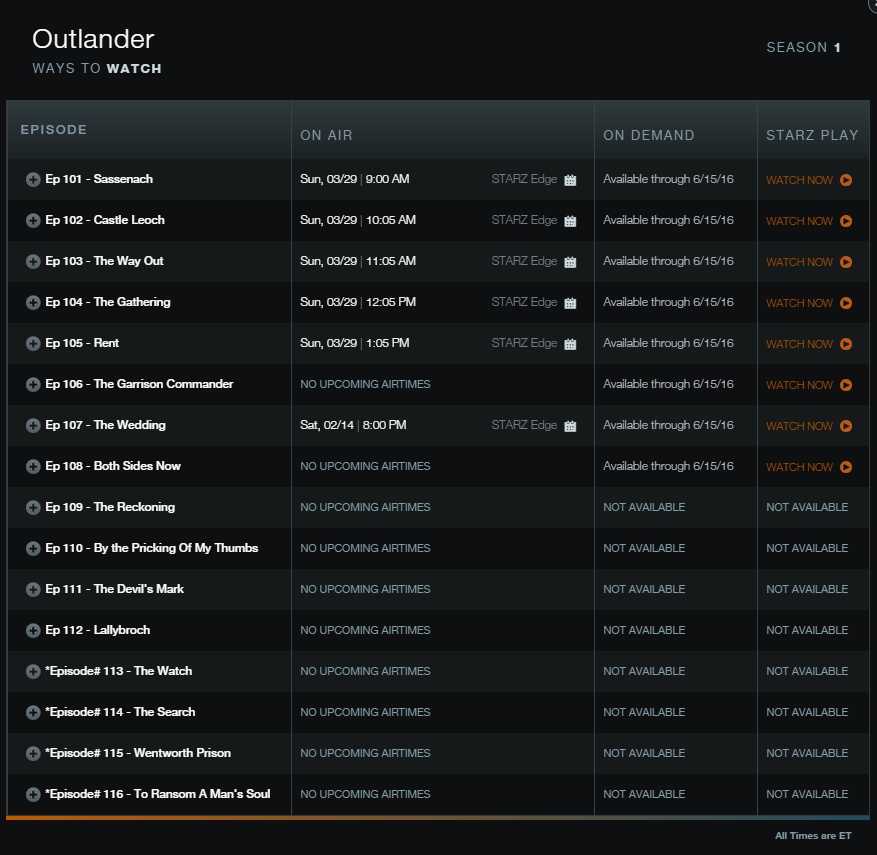
Task: Add Ep 102 10:05 AM airing calendar icon
Action: pyautogui.click(x=570, y=221)
